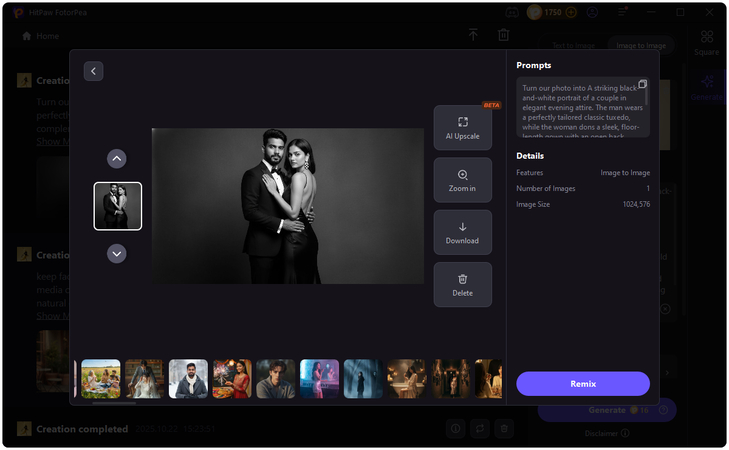Click the Generate button in background window
The height and width of the screenshot is (450, 729).
pos(607,410)
